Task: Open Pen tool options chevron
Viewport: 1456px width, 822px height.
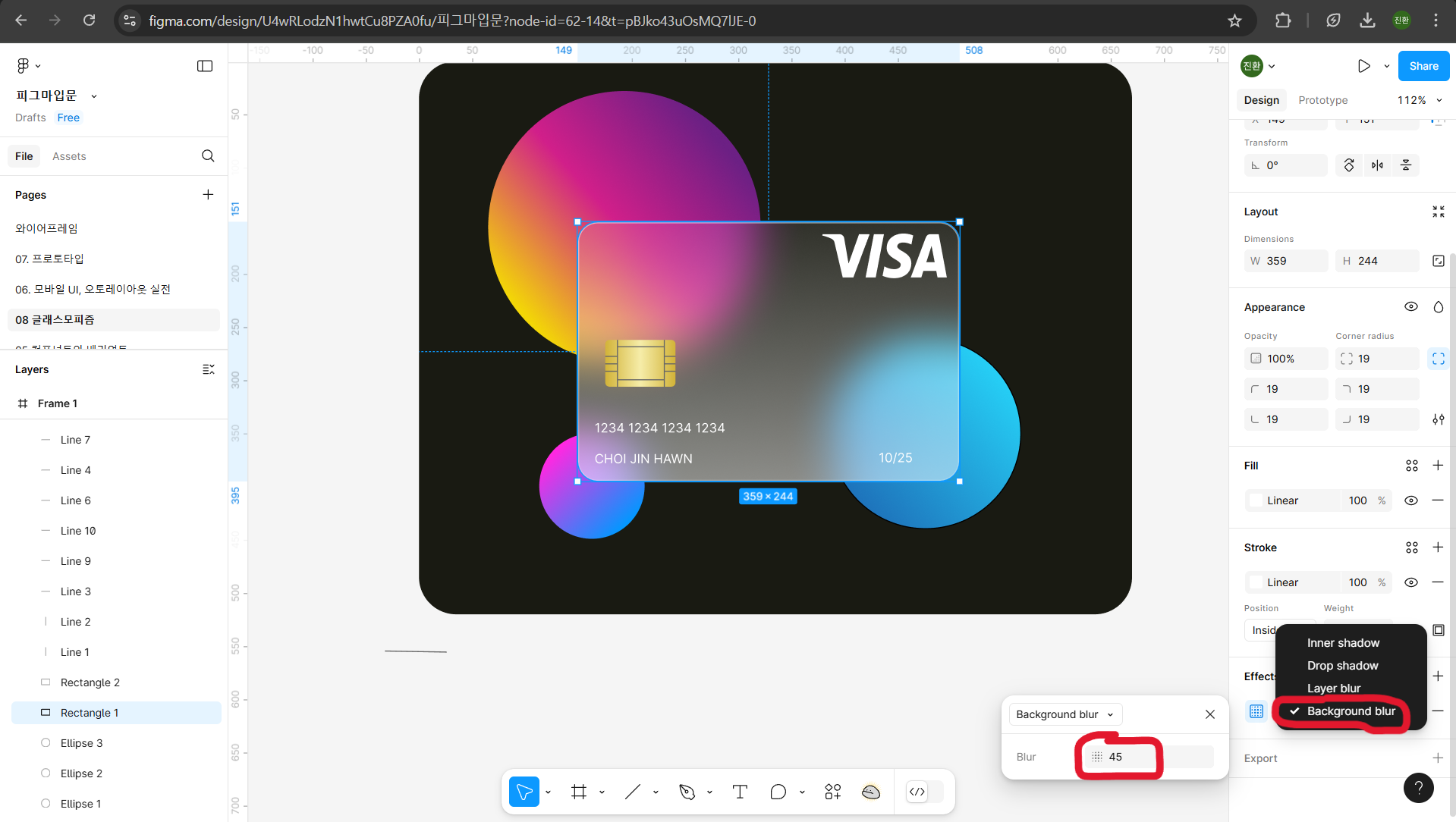Action: pyautogui.click(x=710, y=792)
